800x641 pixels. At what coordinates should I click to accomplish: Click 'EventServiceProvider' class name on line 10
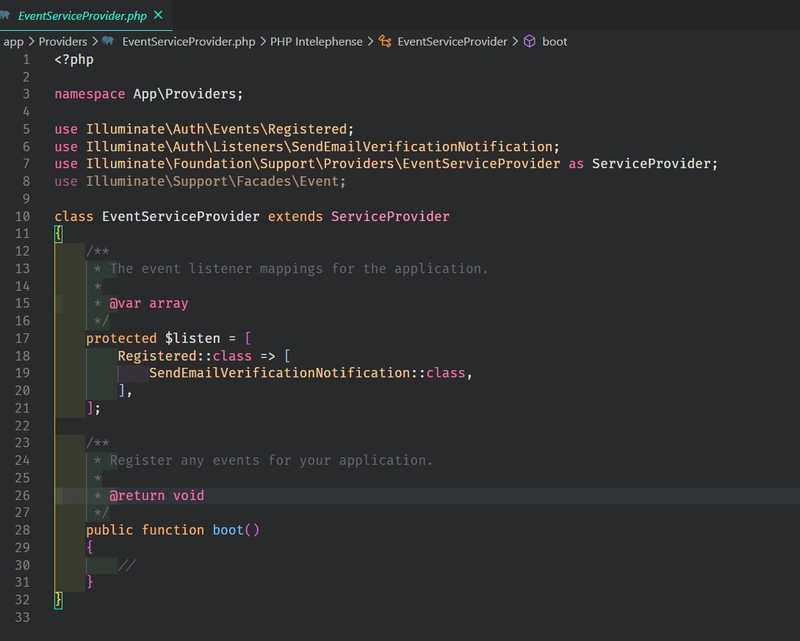181,216
